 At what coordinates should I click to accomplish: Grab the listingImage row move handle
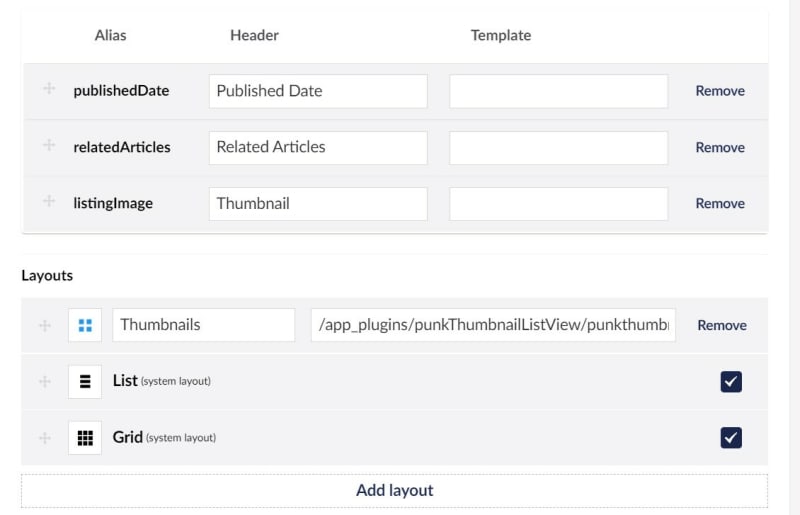[x=49, y=201]
